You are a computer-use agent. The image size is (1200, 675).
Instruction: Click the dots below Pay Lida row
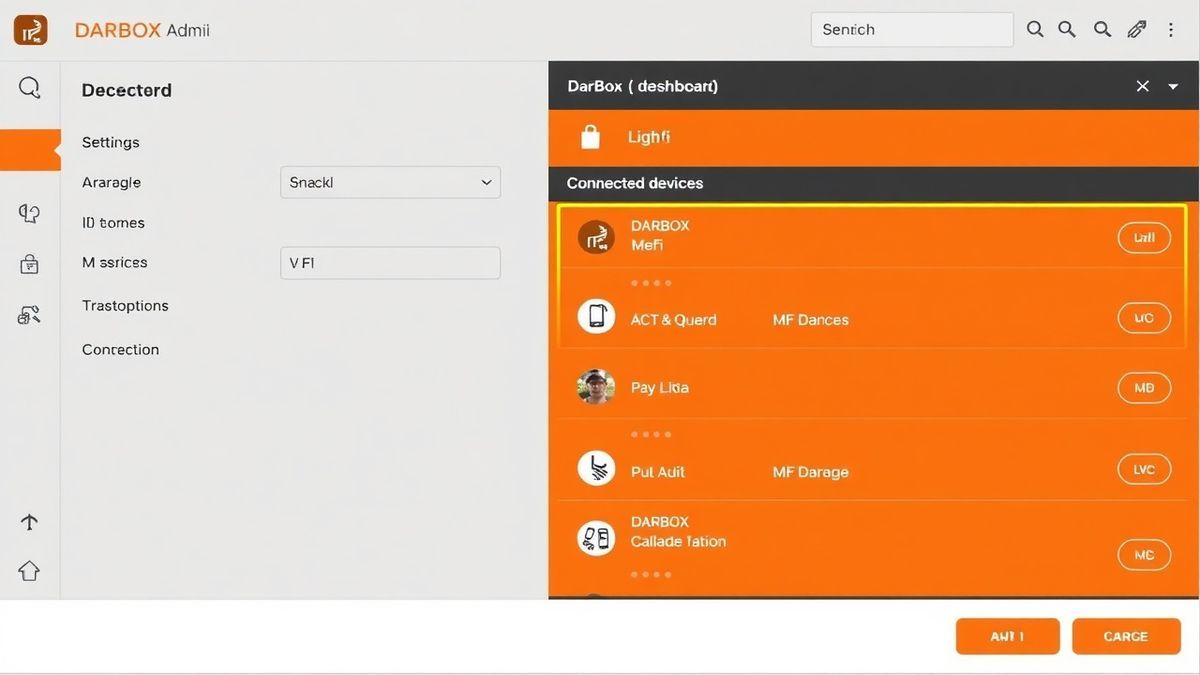click(x=651, y=435)
